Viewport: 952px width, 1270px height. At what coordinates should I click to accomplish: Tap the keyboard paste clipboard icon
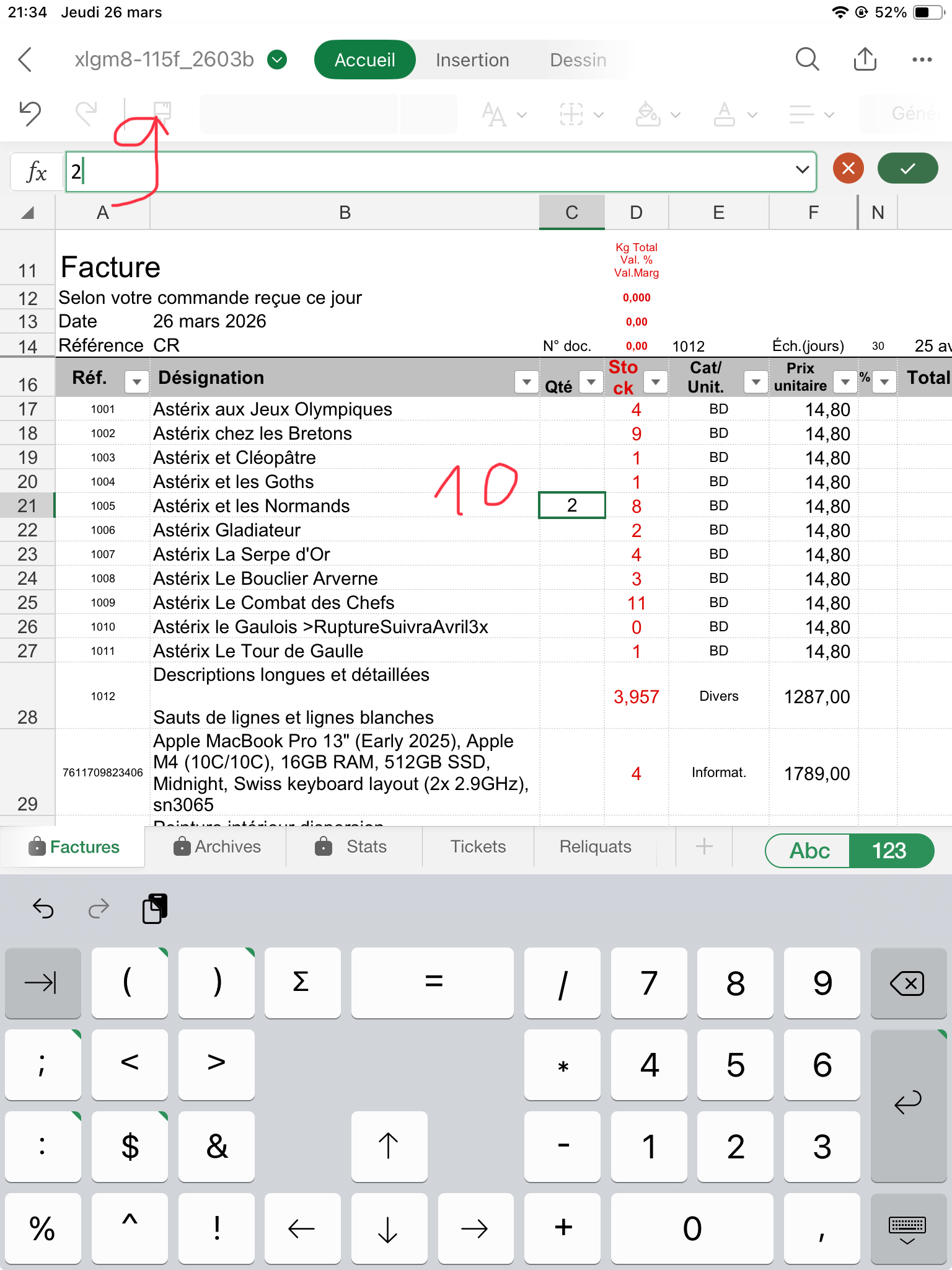click(x=154, y=909)
